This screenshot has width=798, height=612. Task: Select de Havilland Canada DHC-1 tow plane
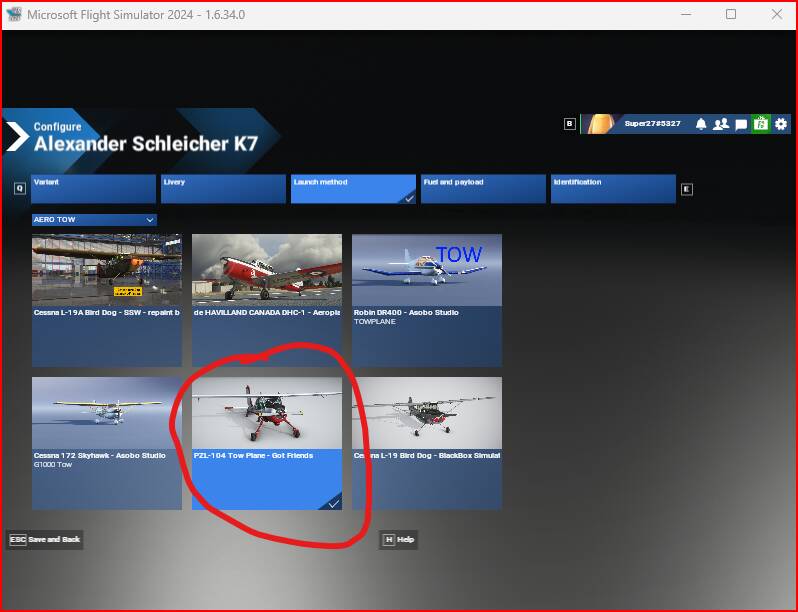point(267,300)
